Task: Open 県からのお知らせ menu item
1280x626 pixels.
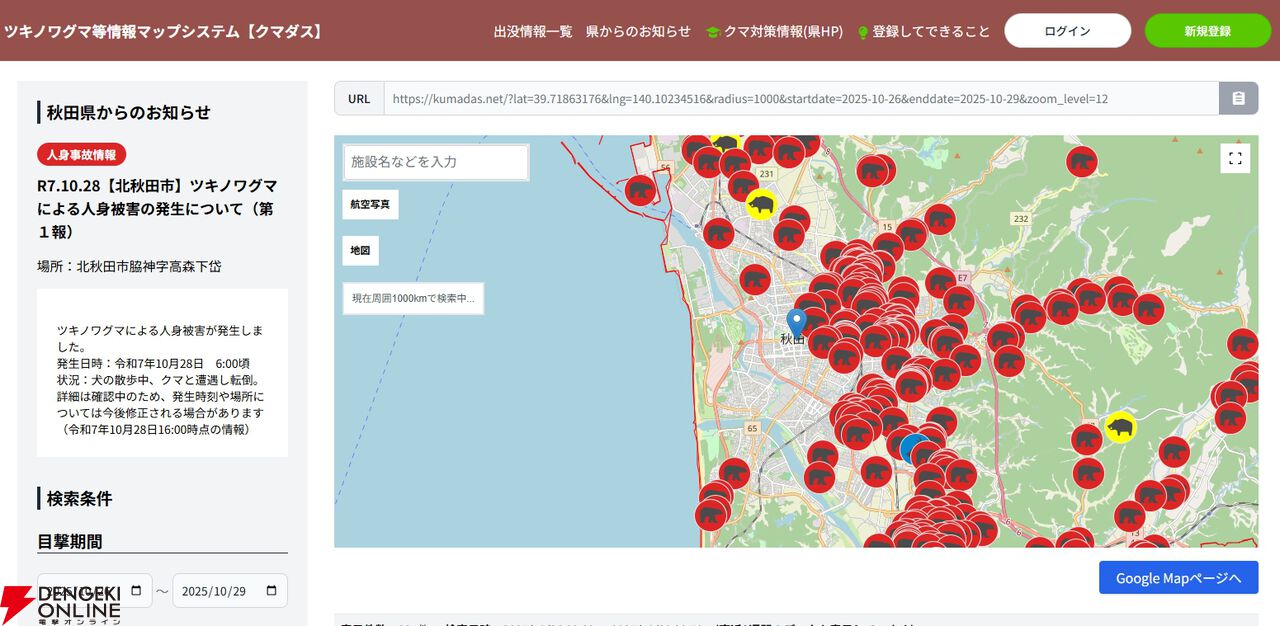Action: [x=638, y=31]
